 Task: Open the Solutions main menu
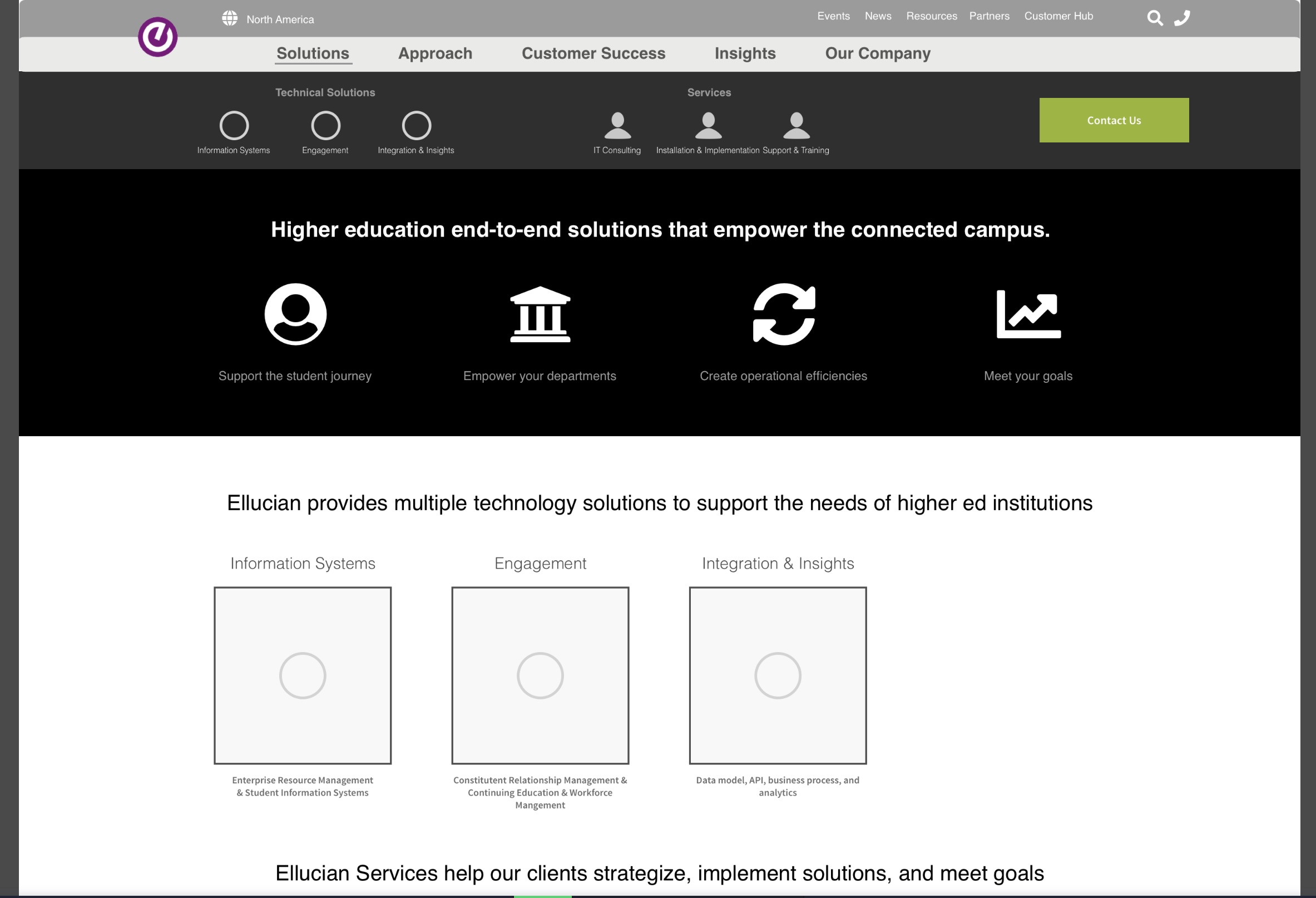(313, 53)
